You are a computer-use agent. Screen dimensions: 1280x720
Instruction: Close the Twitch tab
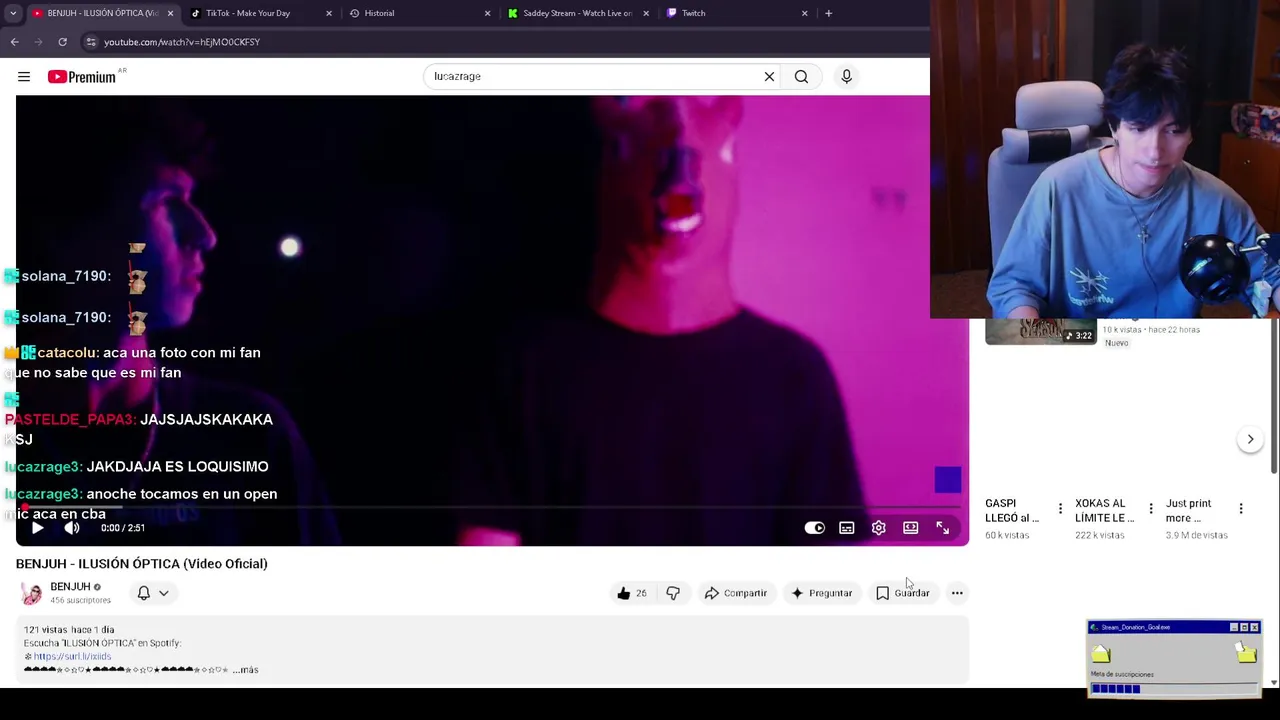pyautogui.click(x=805, y=13)
